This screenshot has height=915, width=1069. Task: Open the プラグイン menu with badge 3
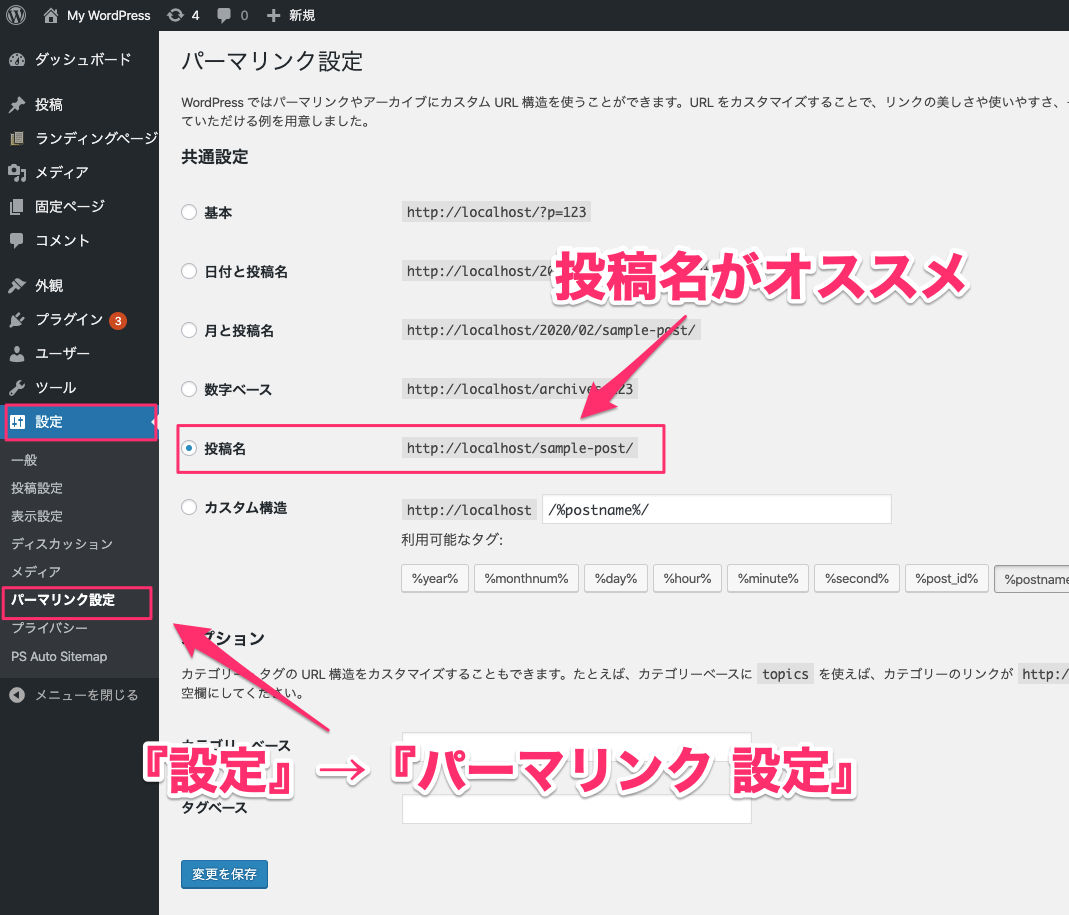tap(69, 320)
